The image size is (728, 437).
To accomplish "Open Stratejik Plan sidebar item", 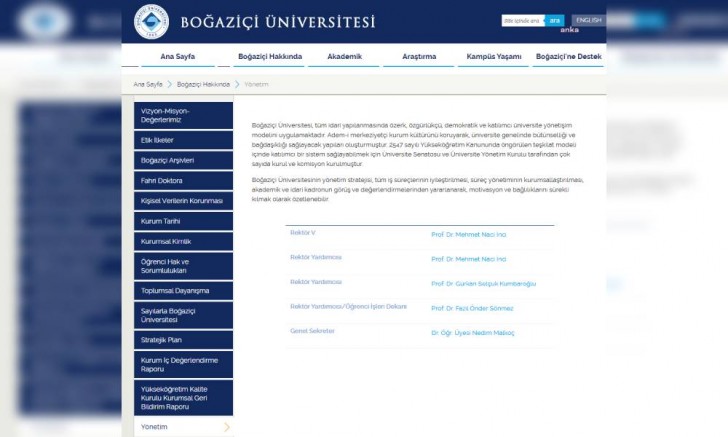I will point(183,340).
